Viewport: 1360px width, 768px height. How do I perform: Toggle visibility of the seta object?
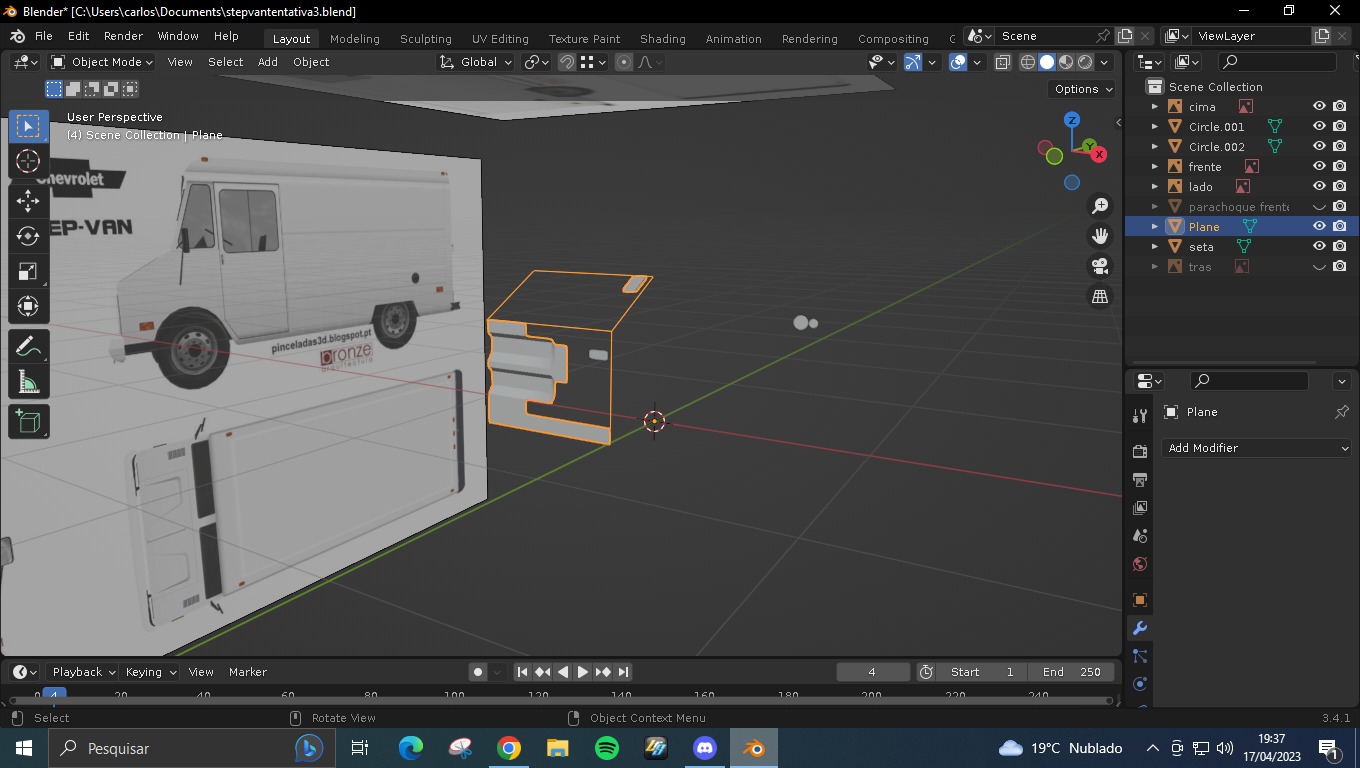[1319, 246]
